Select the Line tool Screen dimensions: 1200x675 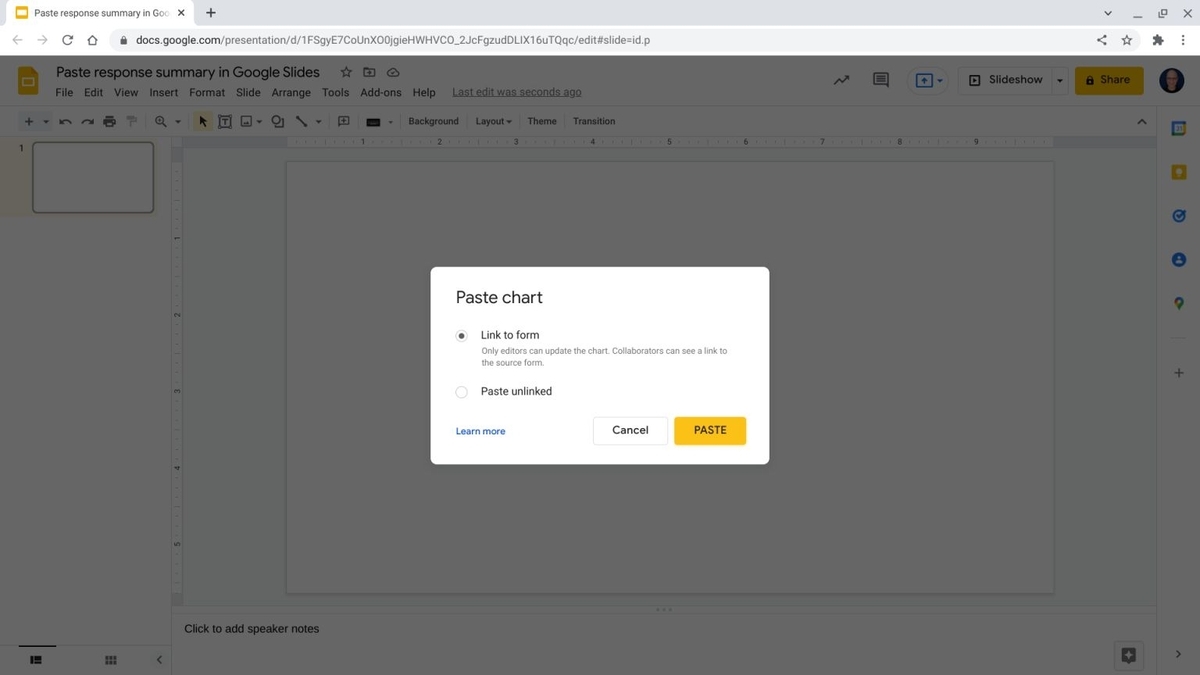[x=302, y=121]
